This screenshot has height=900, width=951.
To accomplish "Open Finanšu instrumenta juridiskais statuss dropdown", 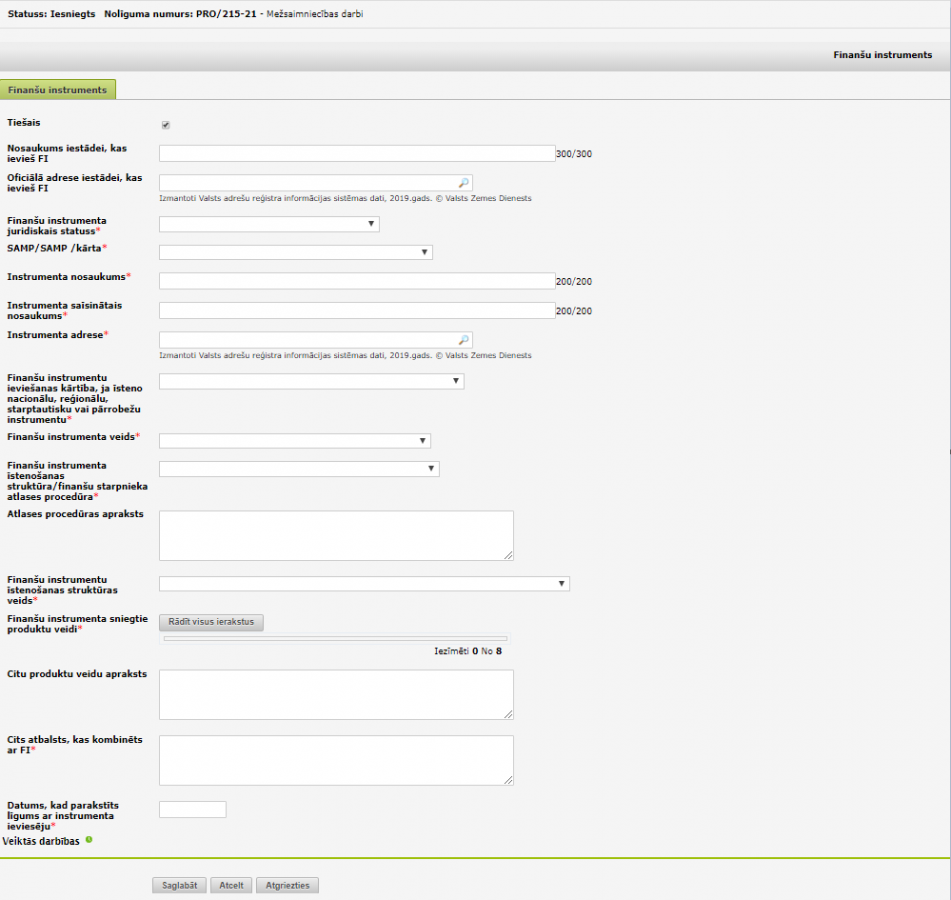I will pyautogui.click(x=269, y=224).
